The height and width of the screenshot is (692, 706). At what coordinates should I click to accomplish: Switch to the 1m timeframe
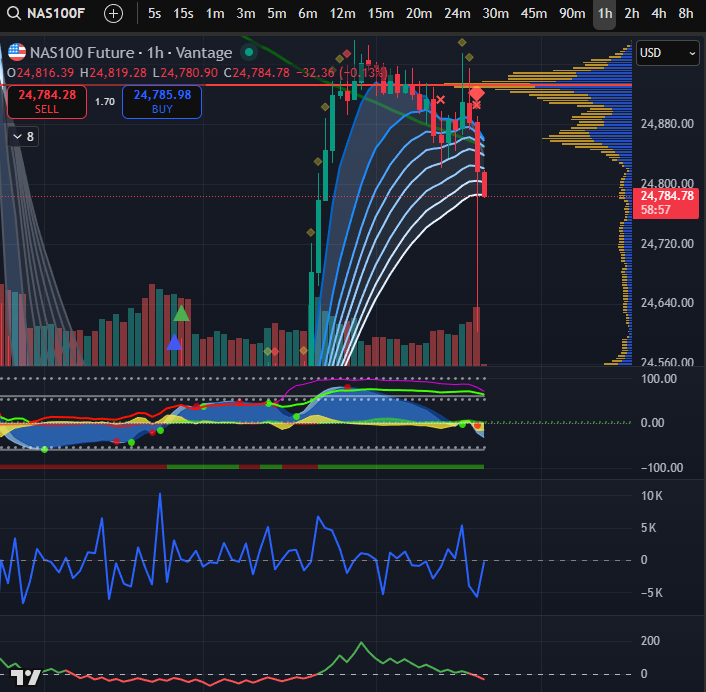tap(215, 14)
